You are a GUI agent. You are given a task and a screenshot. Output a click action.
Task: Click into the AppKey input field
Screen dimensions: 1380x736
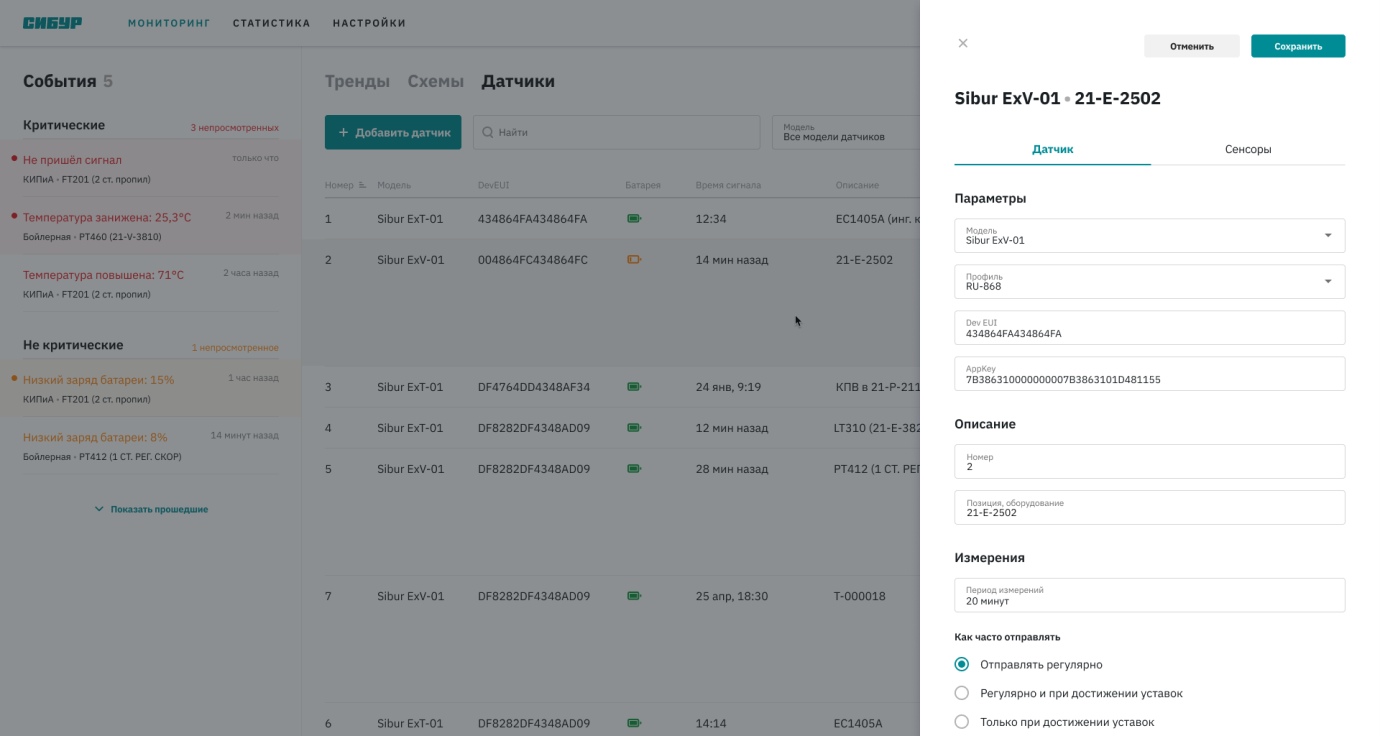(1150, 374)
